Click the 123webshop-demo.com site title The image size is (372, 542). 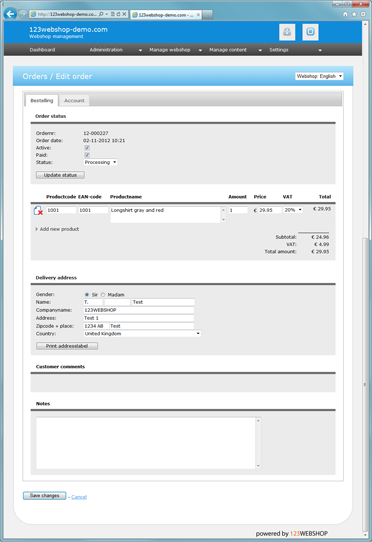click(x=68, y=29)
